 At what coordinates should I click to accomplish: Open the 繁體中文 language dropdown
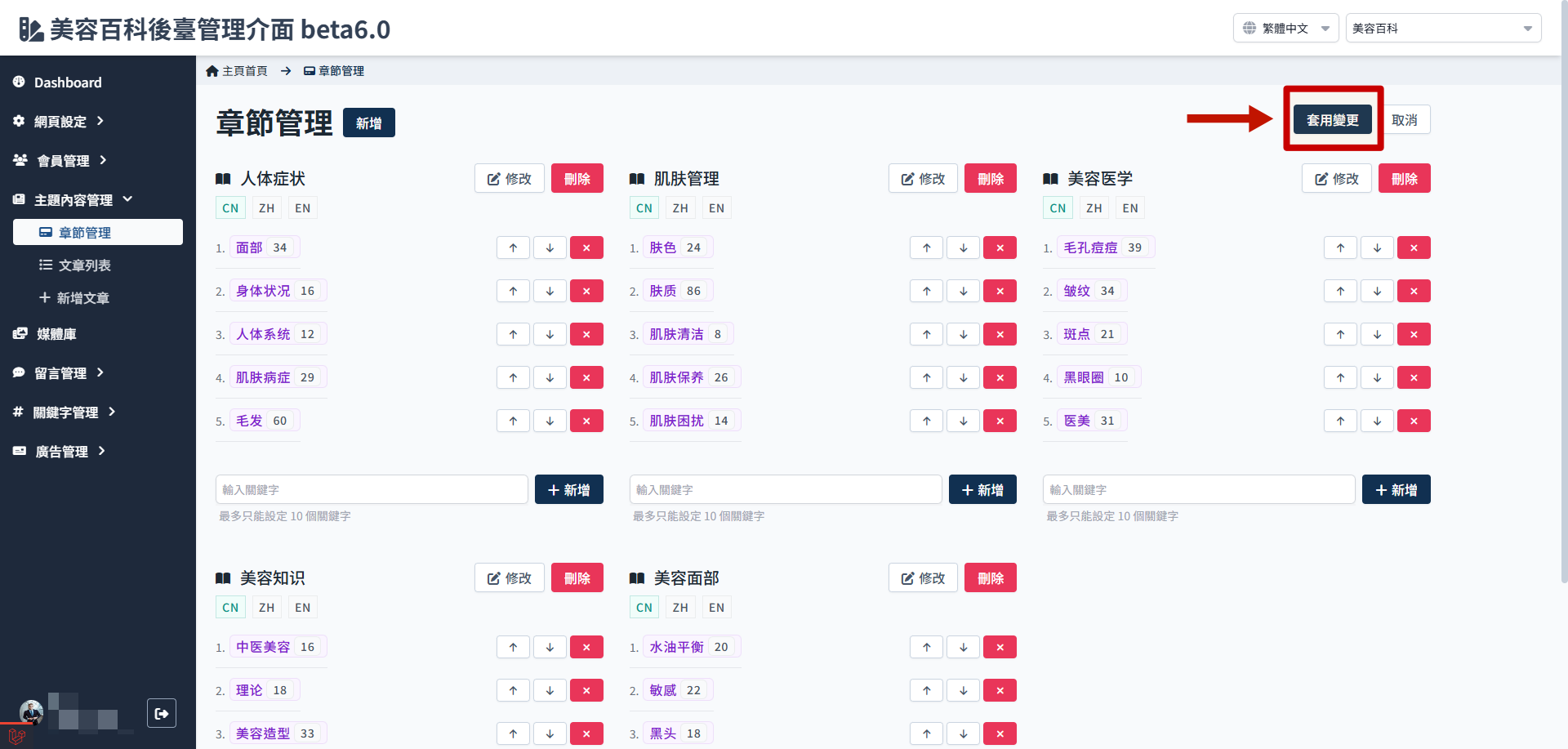(1285, 28)
